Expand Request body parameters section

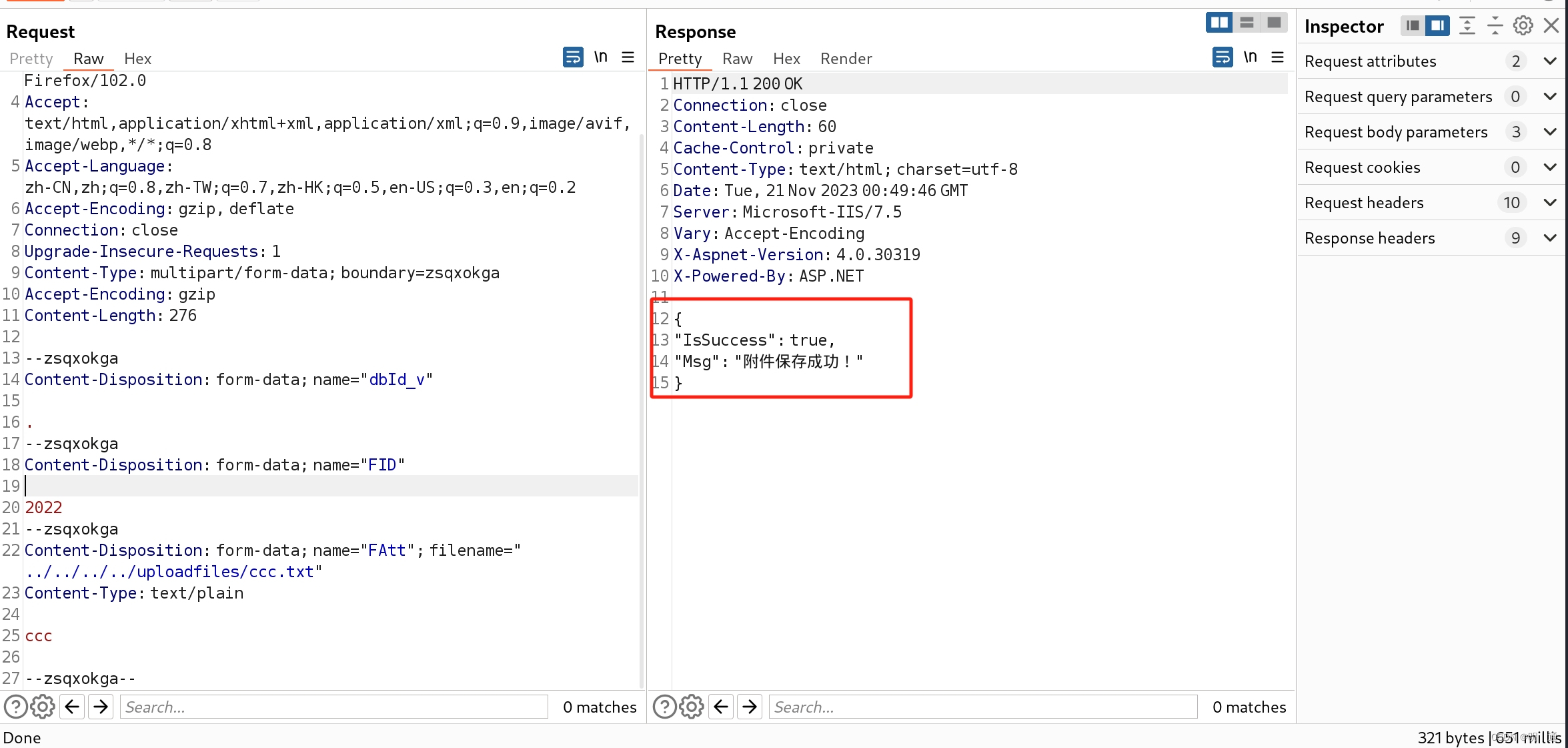[1432, 132]
